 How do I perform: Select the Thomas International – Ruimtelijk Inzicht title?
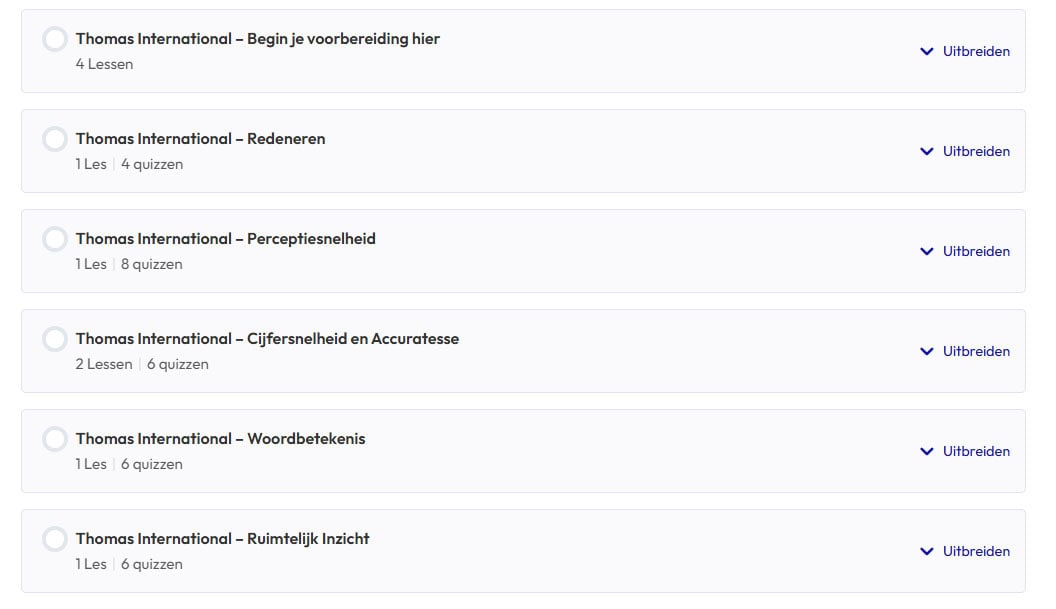coord(222,539)
